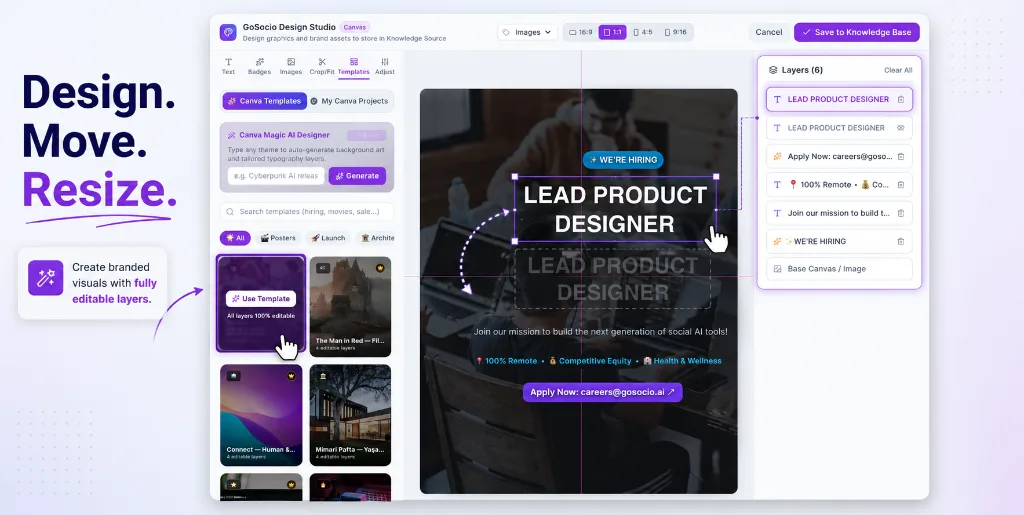This screenshot has height=515, width=1024.
Task: Click the WE'RE HIRING badge on canvas
Action: (623, 160)
